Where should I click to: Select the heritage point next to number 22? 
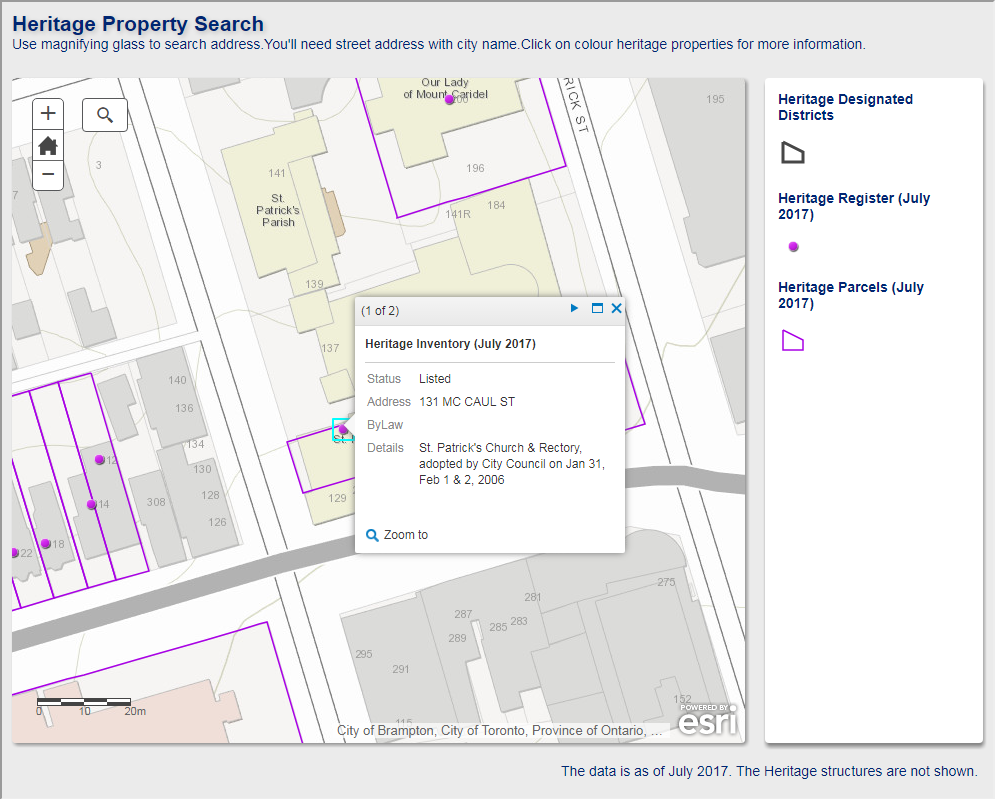pyautogui.click(x=15, y=553)
